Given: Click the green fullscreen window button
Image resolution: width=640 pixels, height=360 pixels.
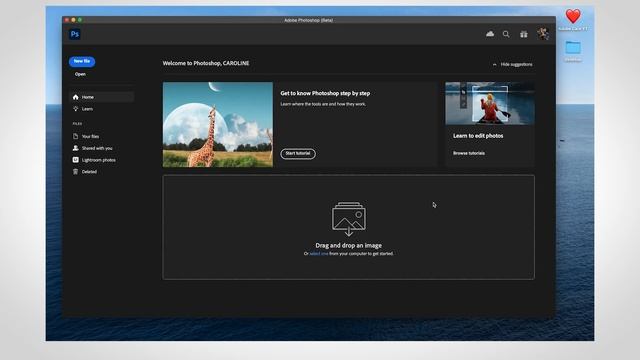Looking at the screenshot, I should click(80, 20).
